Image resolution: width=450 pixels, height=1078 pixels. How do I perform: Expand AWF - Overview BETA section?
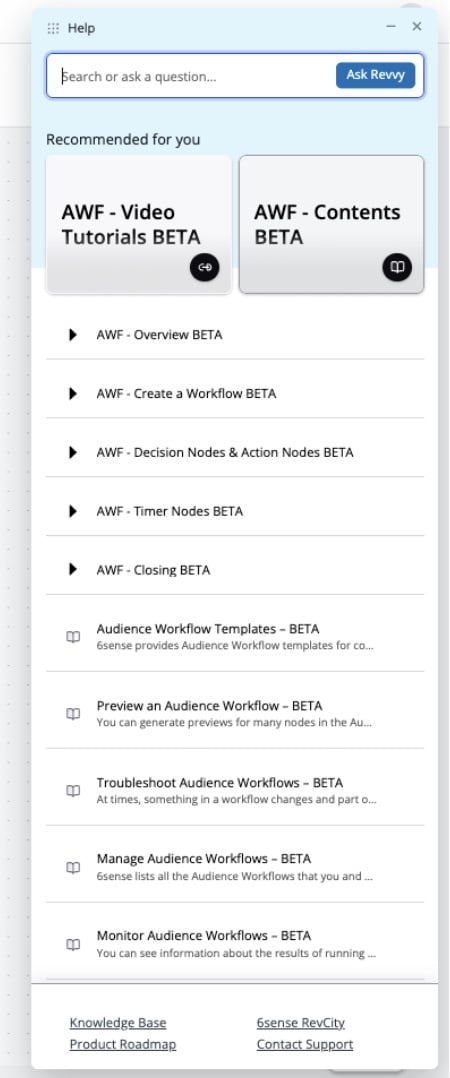click(235, 335)
